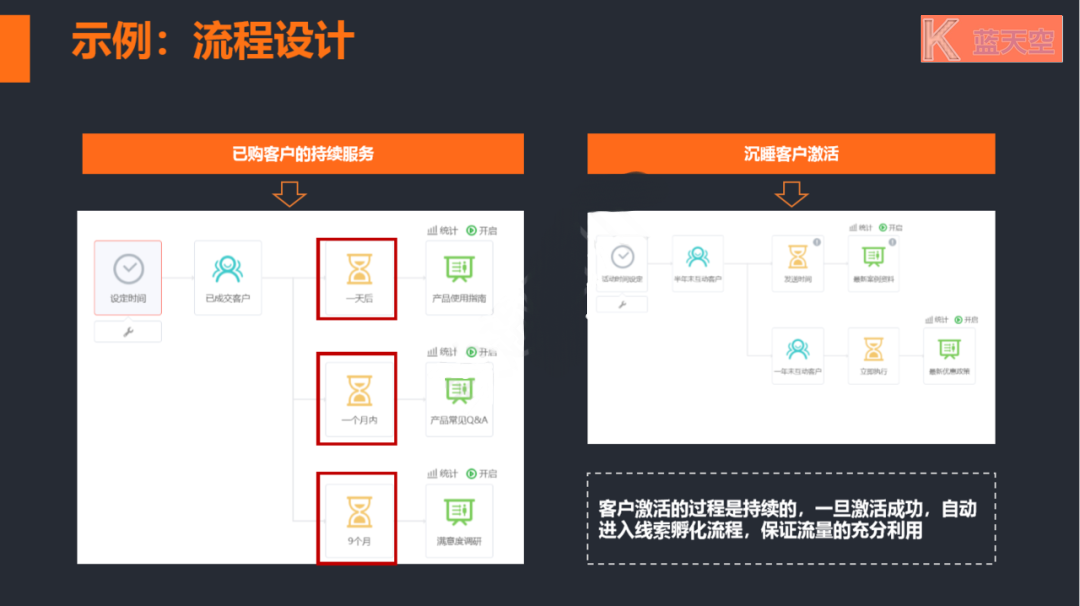Select the 半年未互动客户 customer node
1080x606 pixels.
point(698,263)
